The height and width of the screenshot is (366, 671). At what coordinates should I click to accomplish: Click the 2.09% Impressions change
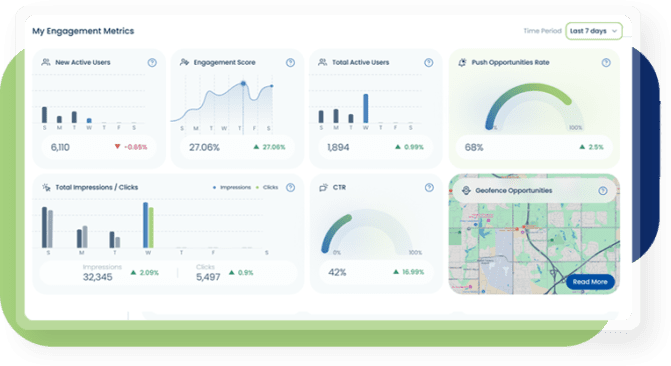pos(145,272)
